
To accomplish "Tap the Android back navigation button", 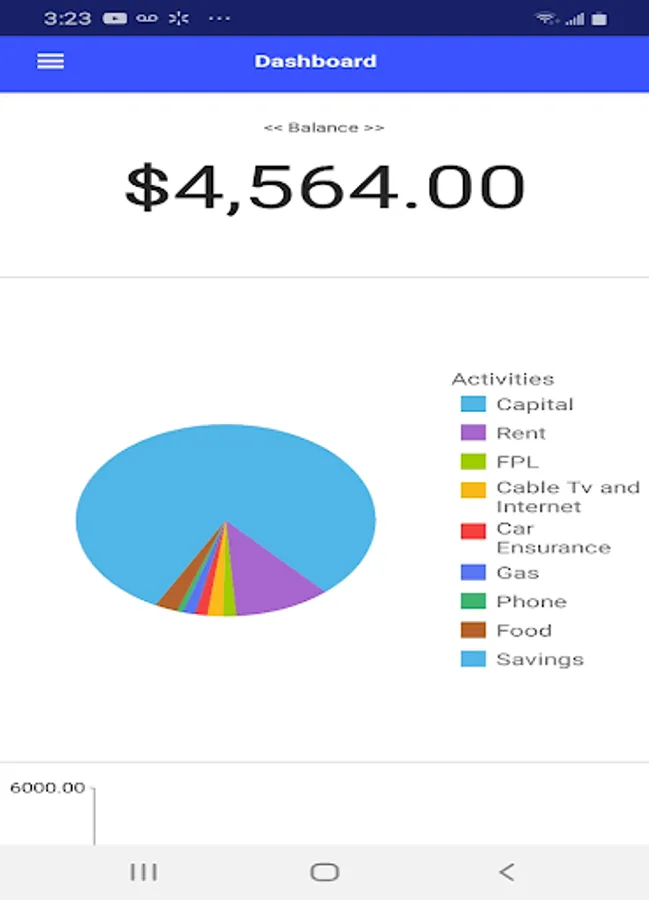I will point(507,872).
